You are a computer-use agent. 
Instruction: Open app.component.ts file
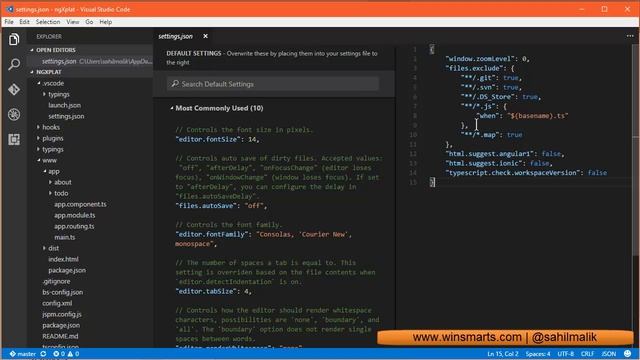click(80, 204)
